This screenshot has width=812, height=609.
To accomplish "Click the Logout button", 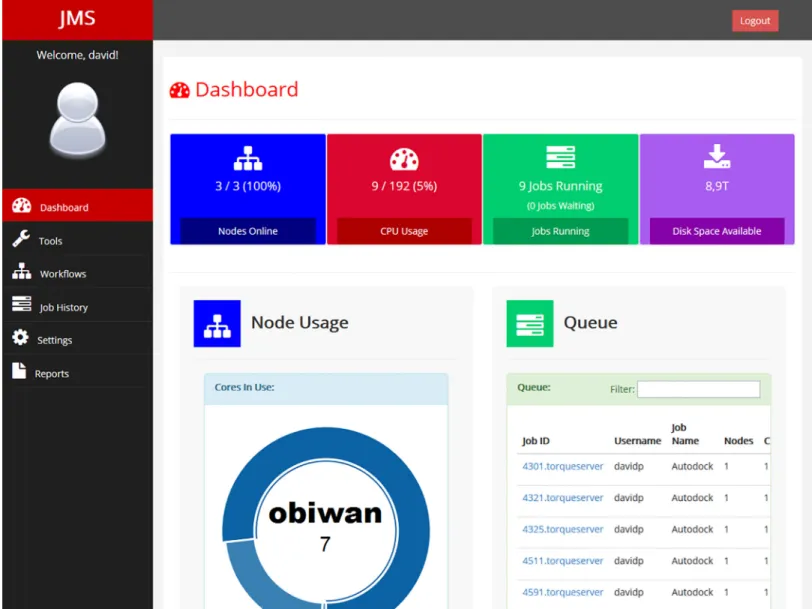I will click(755, 21).
